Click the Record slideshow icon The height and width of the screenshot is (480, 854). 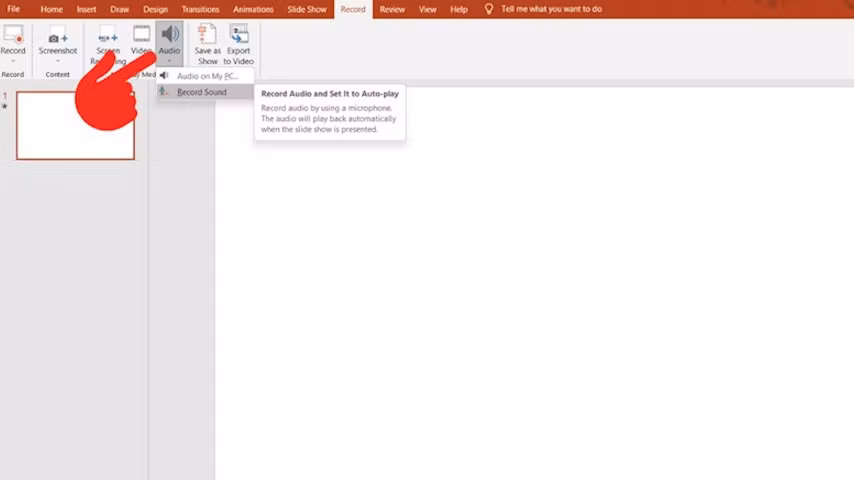pos(13,34)
